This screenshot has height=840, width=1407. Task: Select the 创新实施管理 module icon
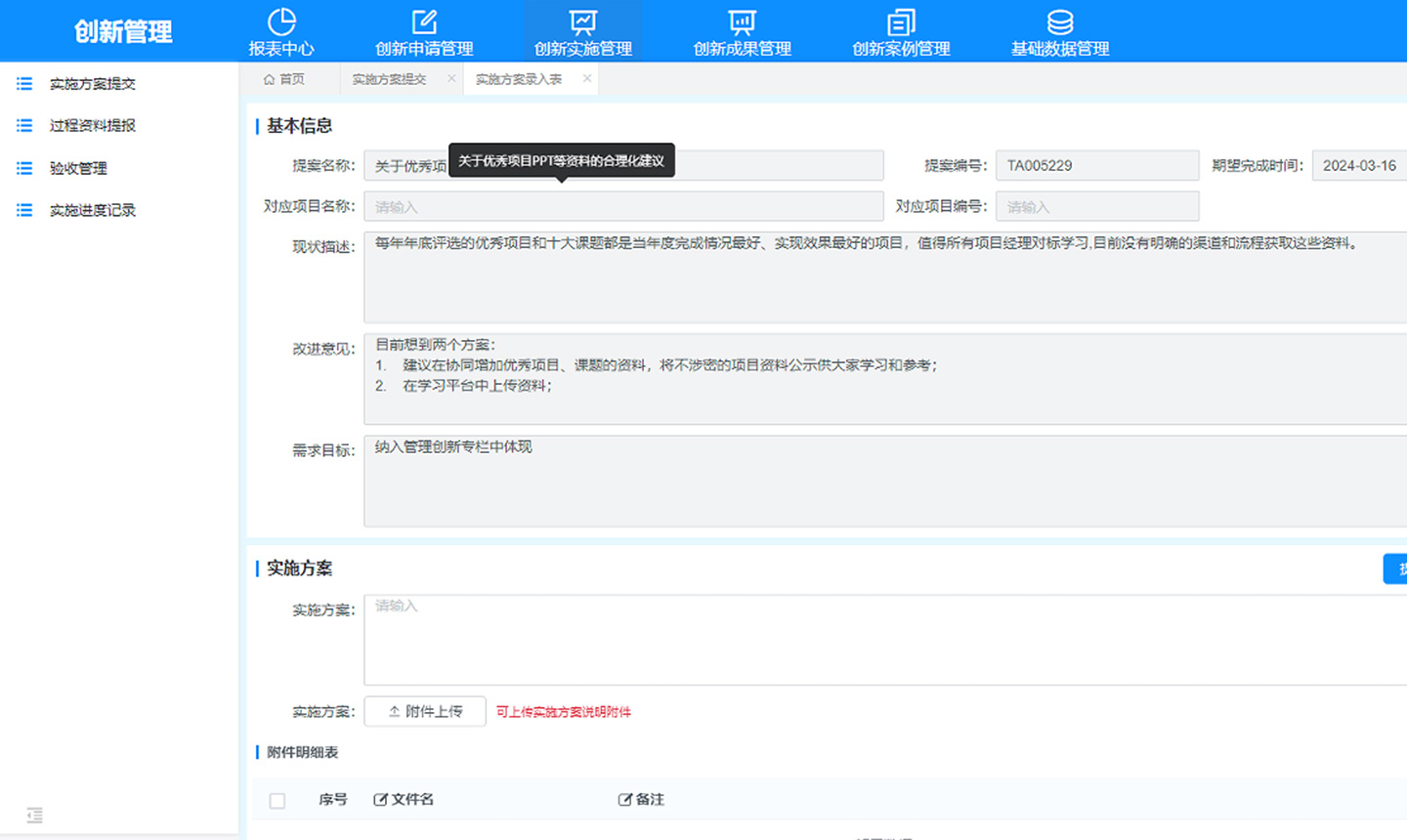[x=583, y=20]
